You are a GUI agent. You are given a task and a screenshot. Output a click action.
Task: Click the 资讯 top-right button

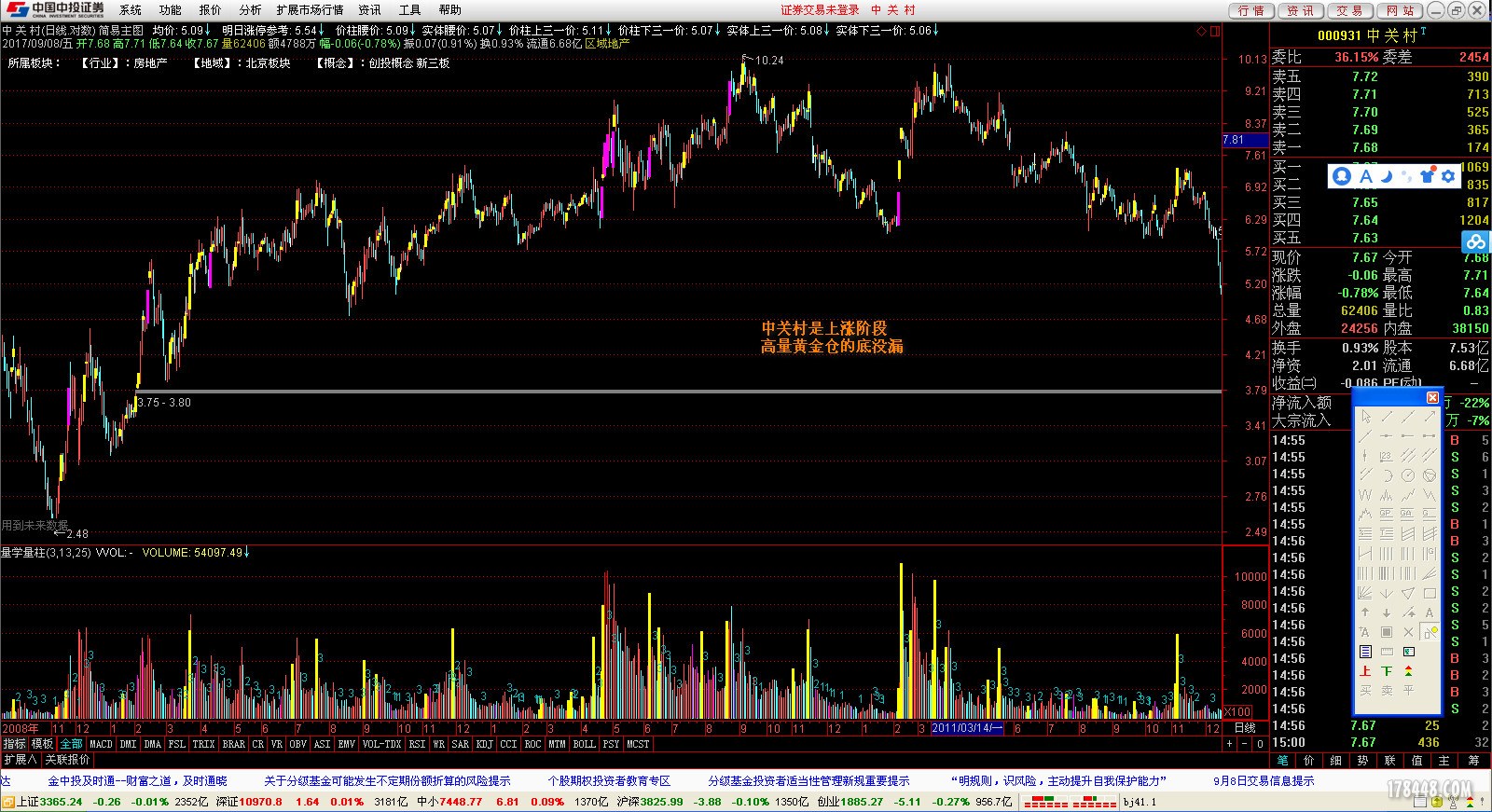click(1300, 10)
